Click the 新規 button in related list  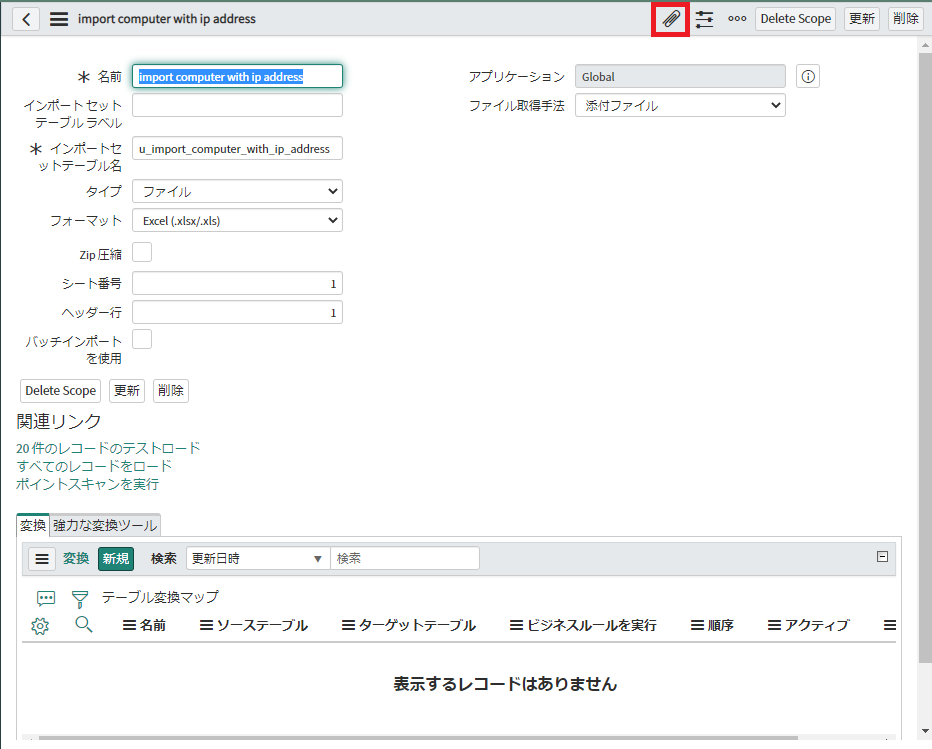pyautogui.click(x=116, y=559)
